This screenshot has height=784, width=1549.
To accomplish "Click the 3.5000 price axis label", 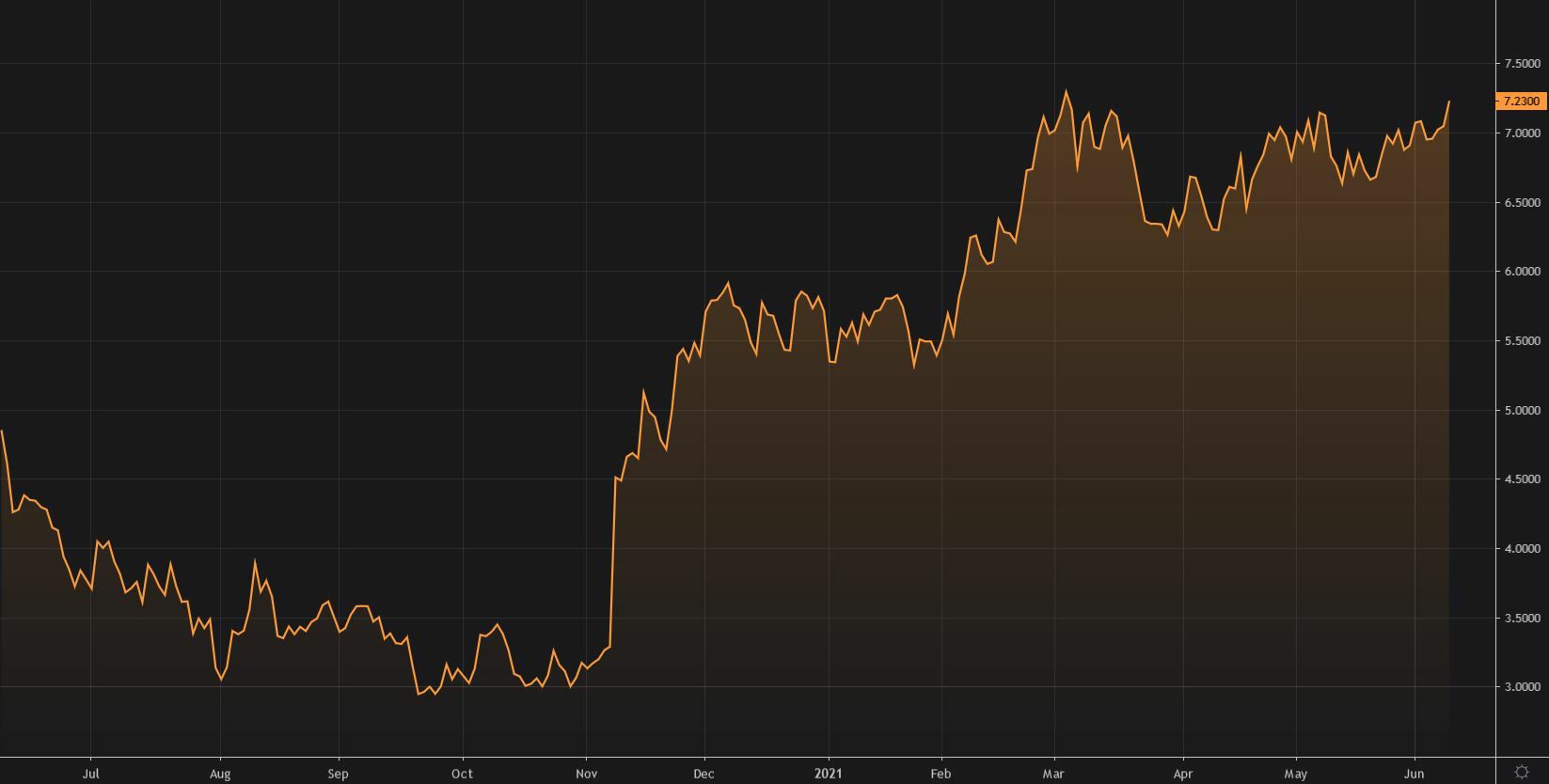I will click(x=1522, y=619).
